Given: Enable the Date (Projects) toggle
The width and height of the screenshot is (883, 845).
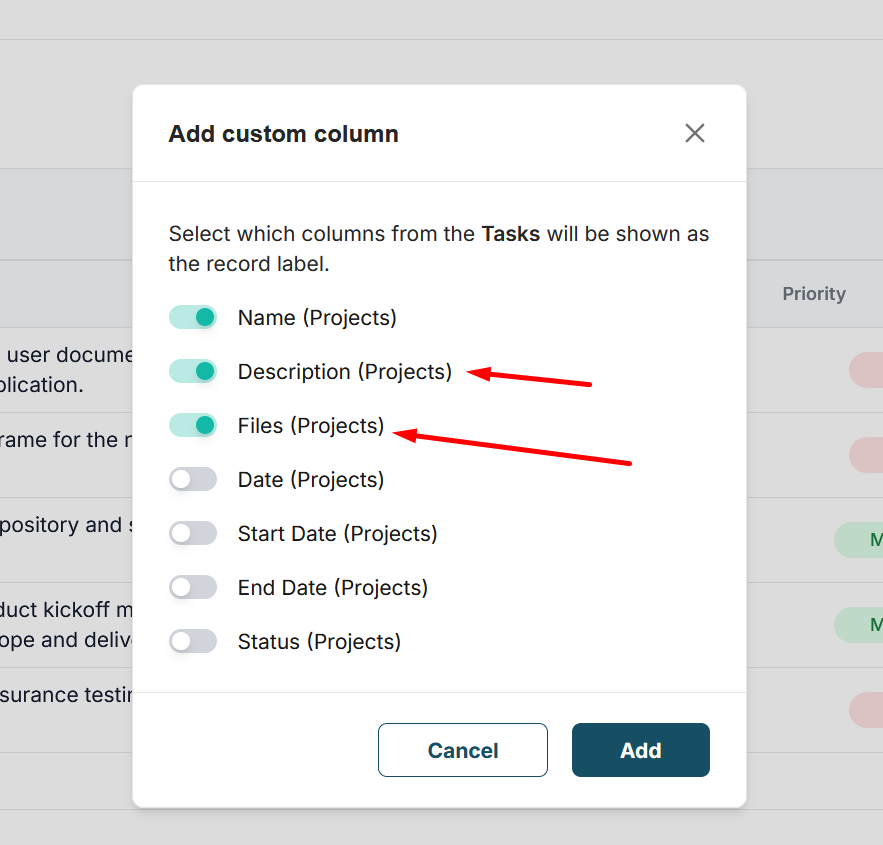Looking at the screenshot, I should click(193, 480).
